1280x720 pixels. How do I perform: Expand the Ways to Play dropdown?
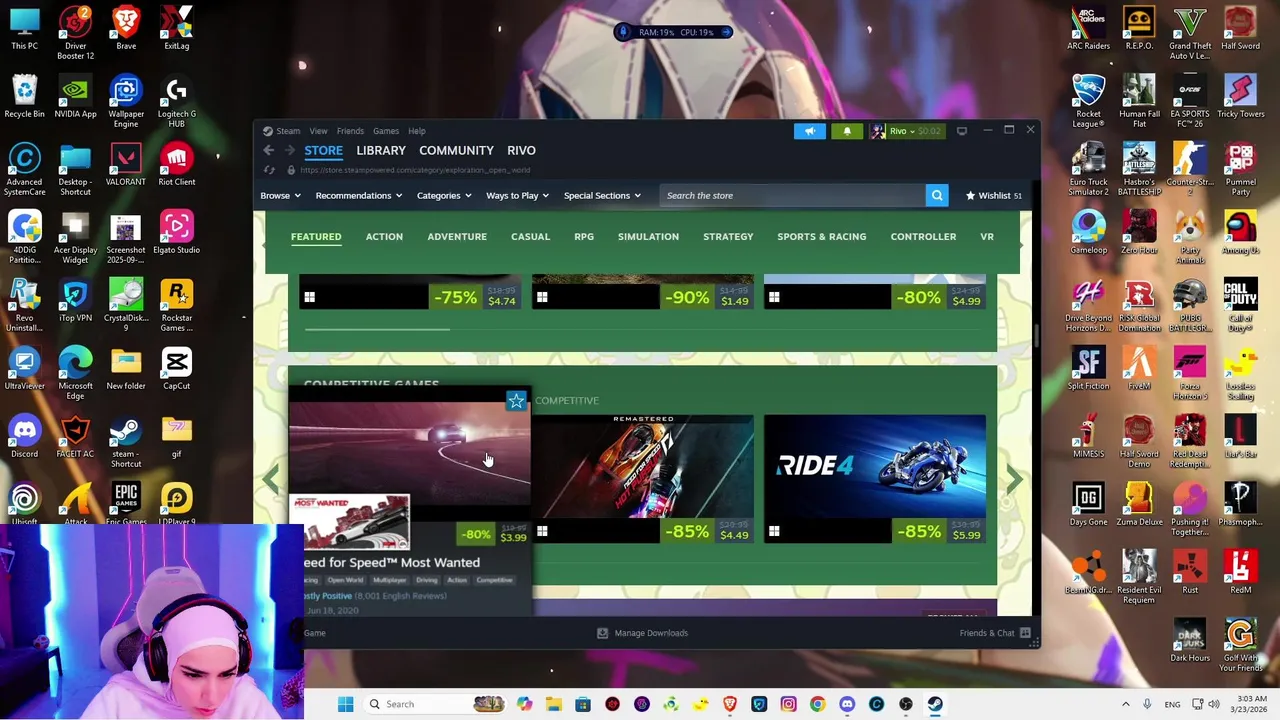point(517,196)
